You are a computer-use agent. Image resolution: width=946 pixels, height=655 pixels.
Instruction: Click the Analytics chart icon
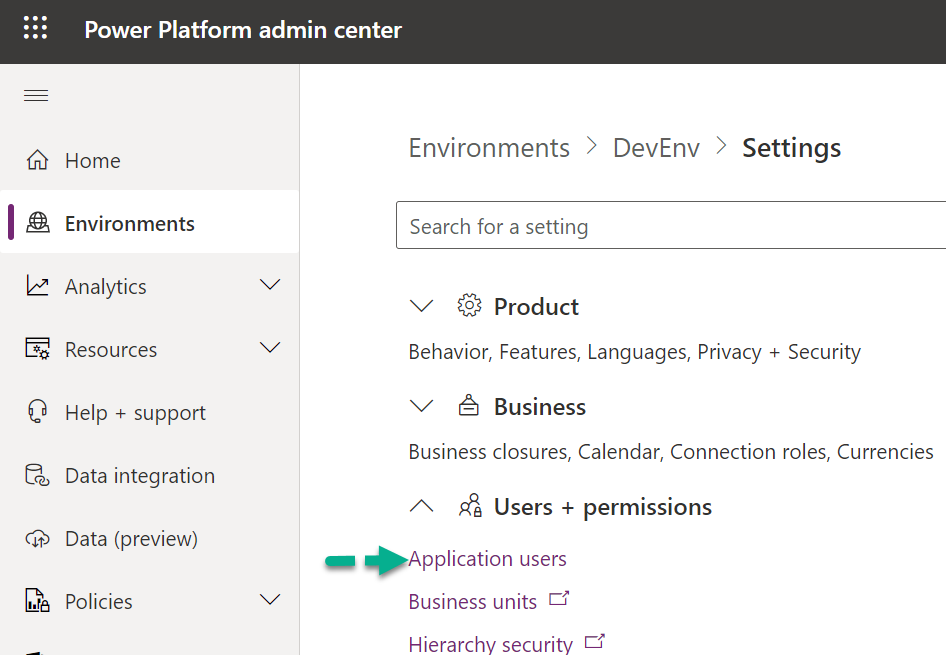pos(37,287)
